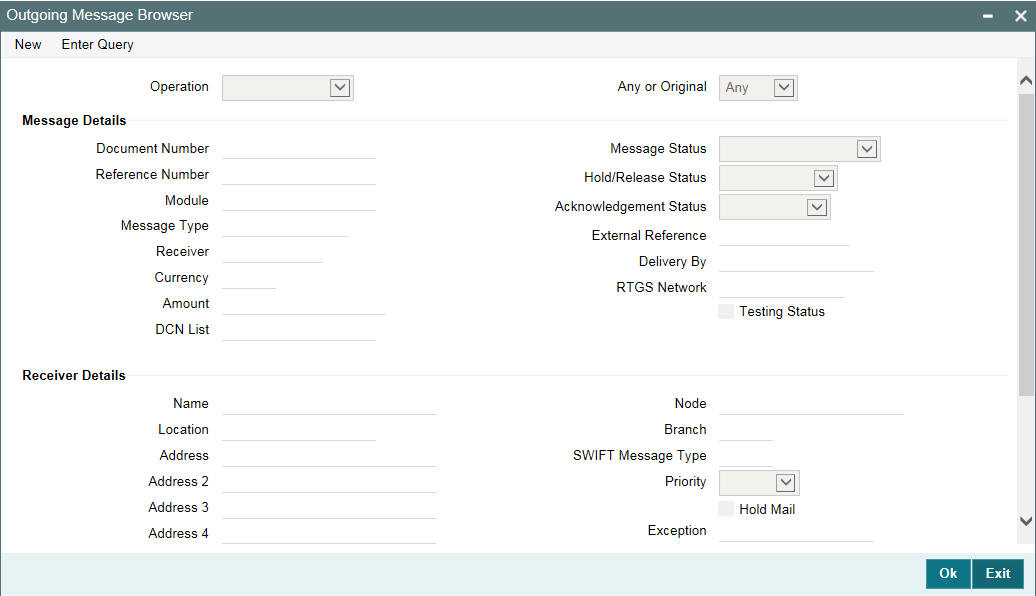This screenshot has height=596, width=1036.
Task: Click the receiver Name field
Action: [329, 404]
